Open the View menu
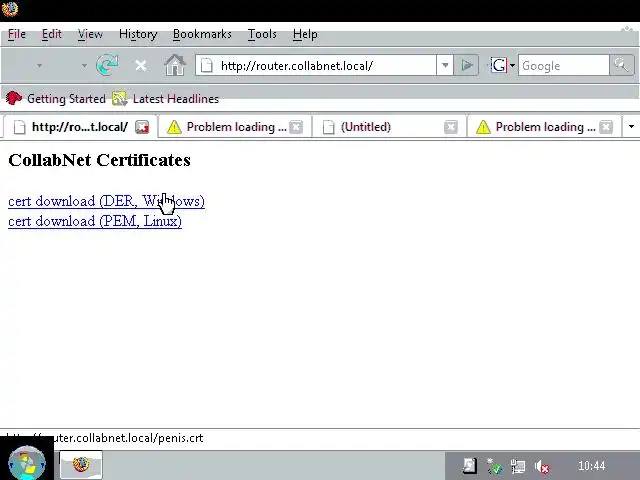The width and height of the screenshot is (640, 480). click(90, 34)
